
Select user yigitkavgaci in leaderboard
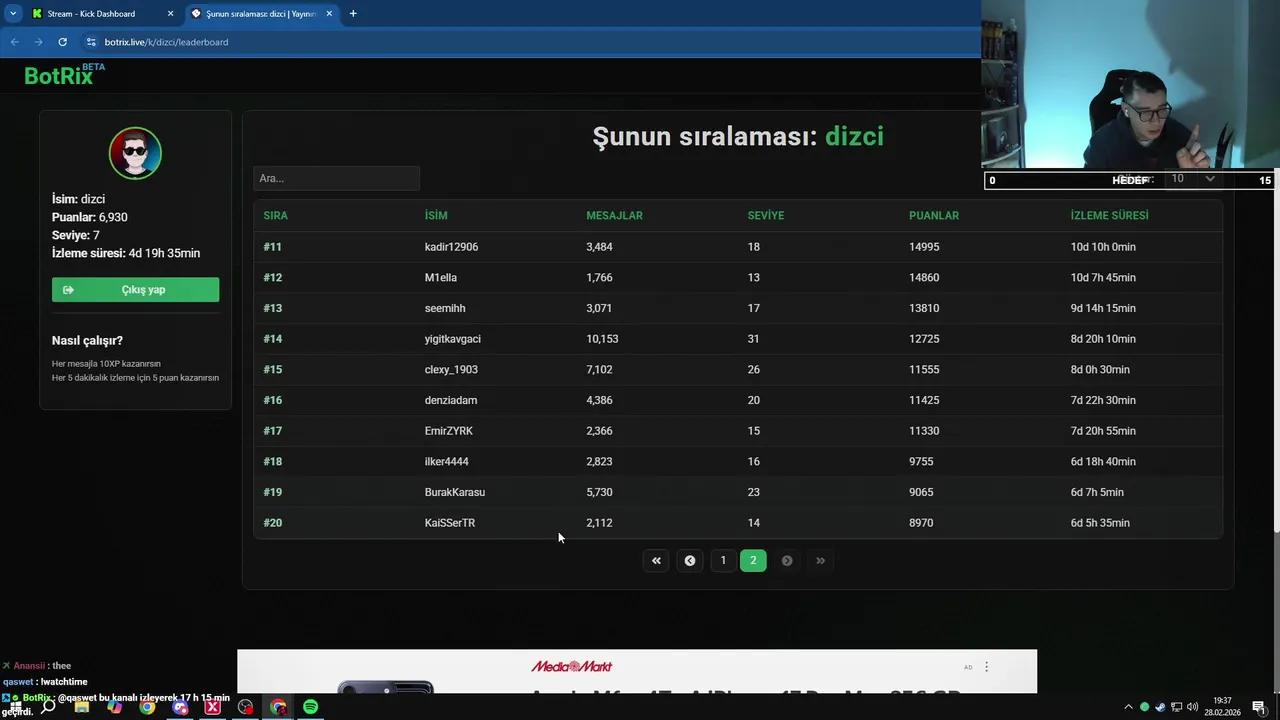pyautogui.click(x=453, y=339)
